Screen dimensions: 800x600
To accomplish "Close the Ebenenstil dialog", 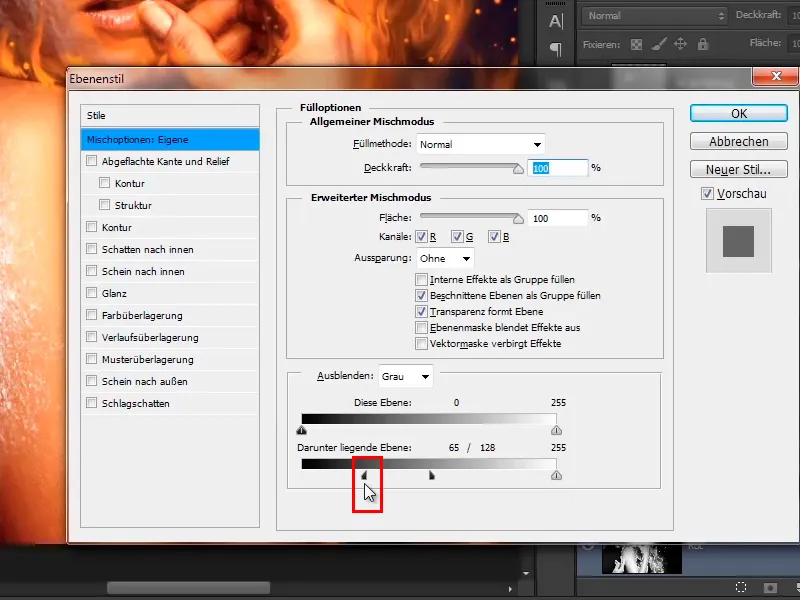I will pyautogui.click(x=776, y=77).
